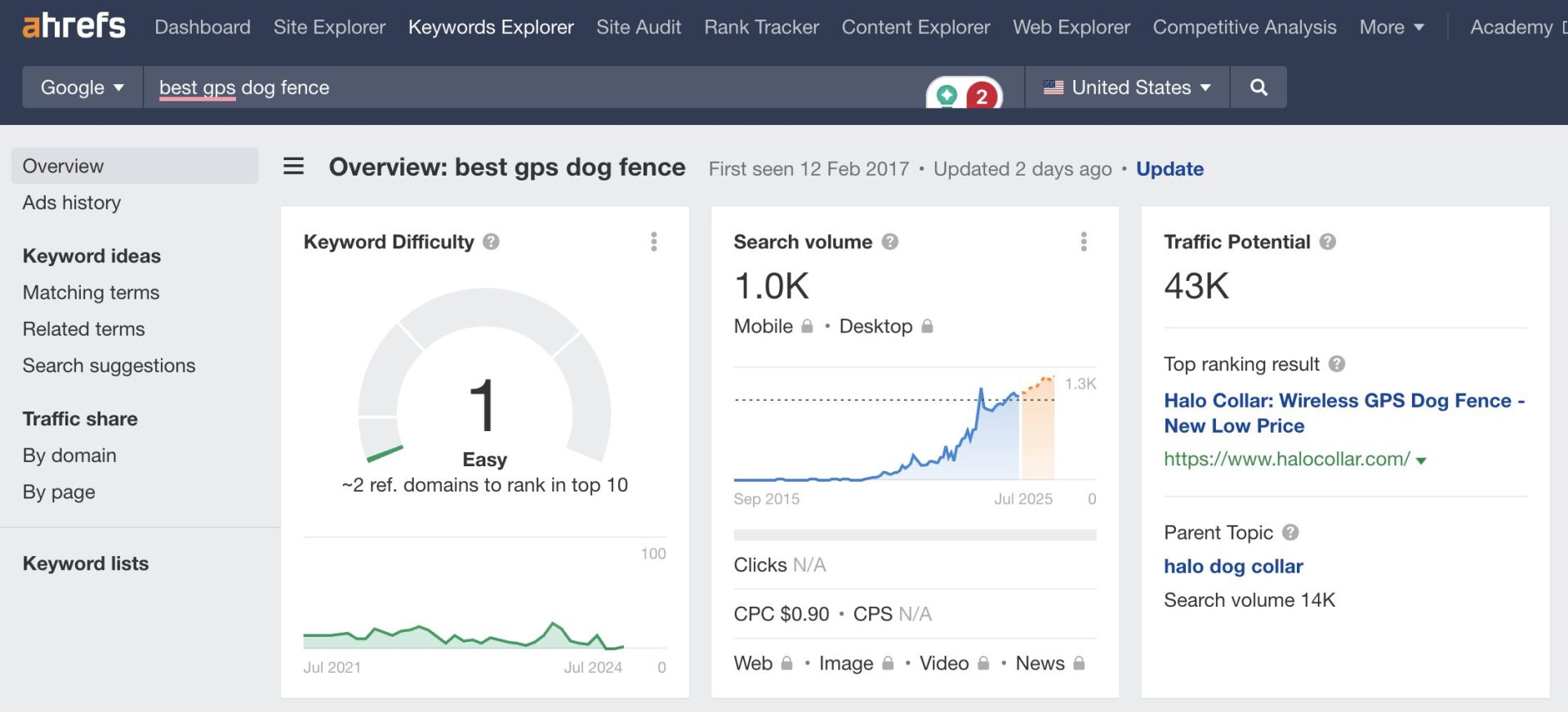The height and width of the screenshot is (712, 1568).
Task: Open Keyword Difficulty help tooltip icon
Action: tap(491, 242)
